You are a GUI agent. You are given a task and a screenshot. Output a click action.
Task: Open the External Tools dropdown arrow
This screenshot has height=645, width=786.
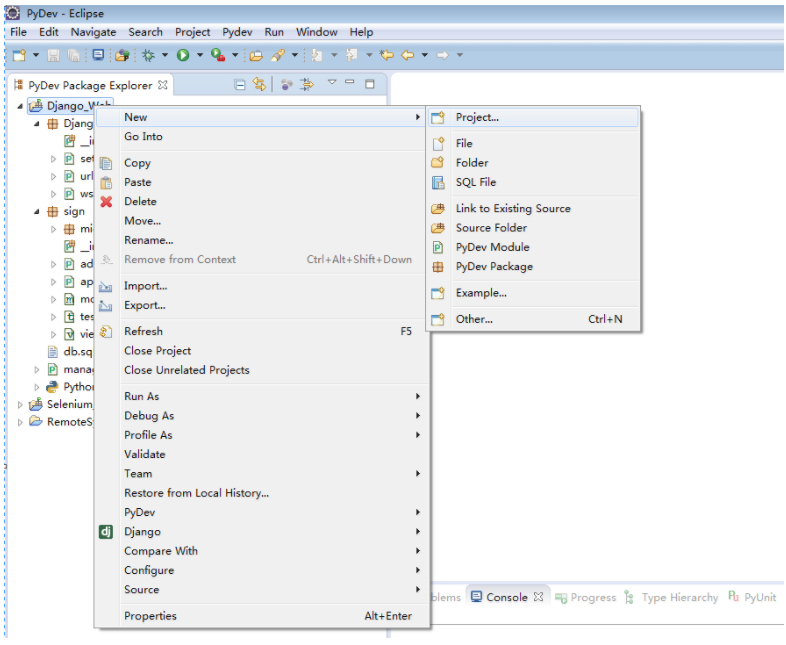(235, 55)
